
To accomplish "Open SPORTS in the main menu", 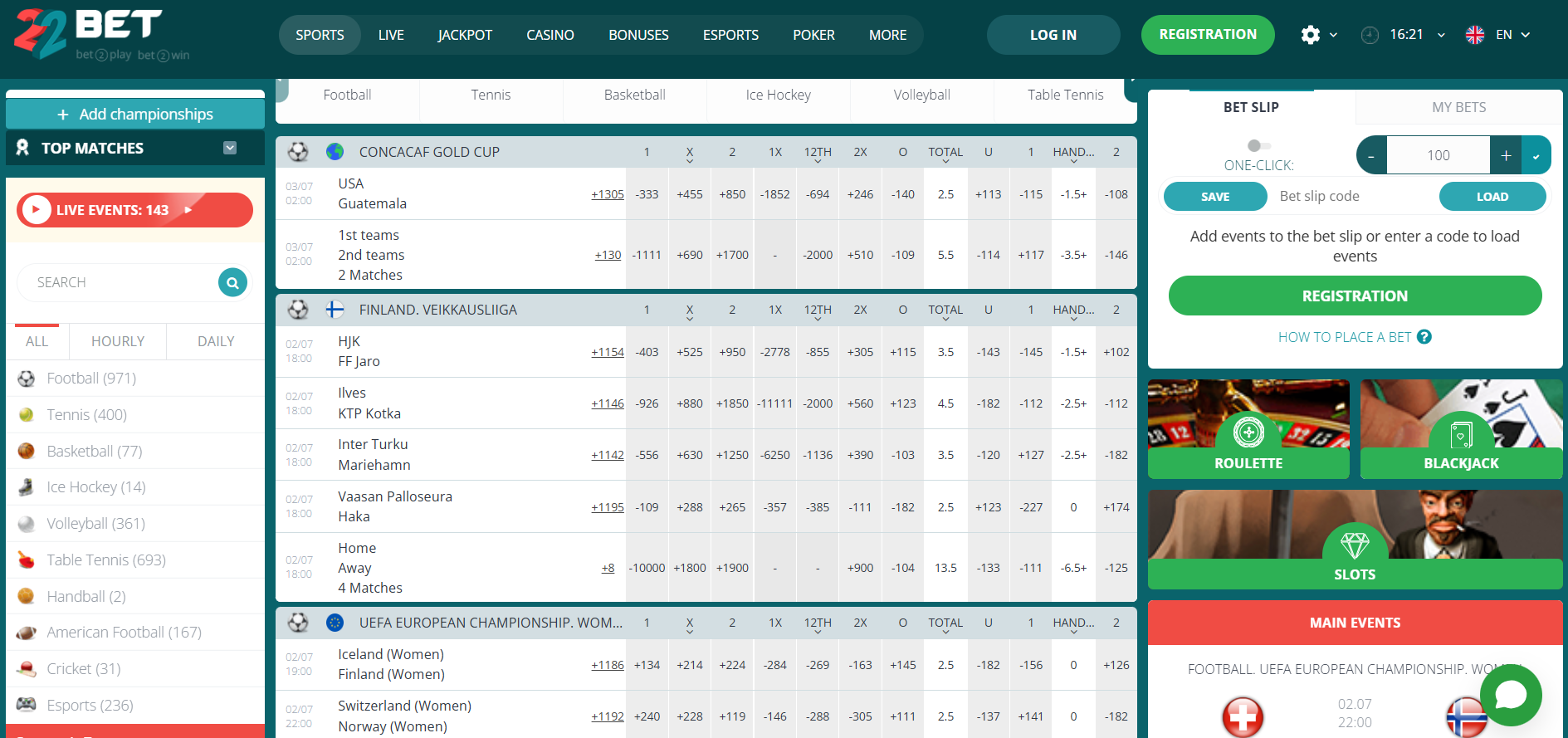I will 320,35.
